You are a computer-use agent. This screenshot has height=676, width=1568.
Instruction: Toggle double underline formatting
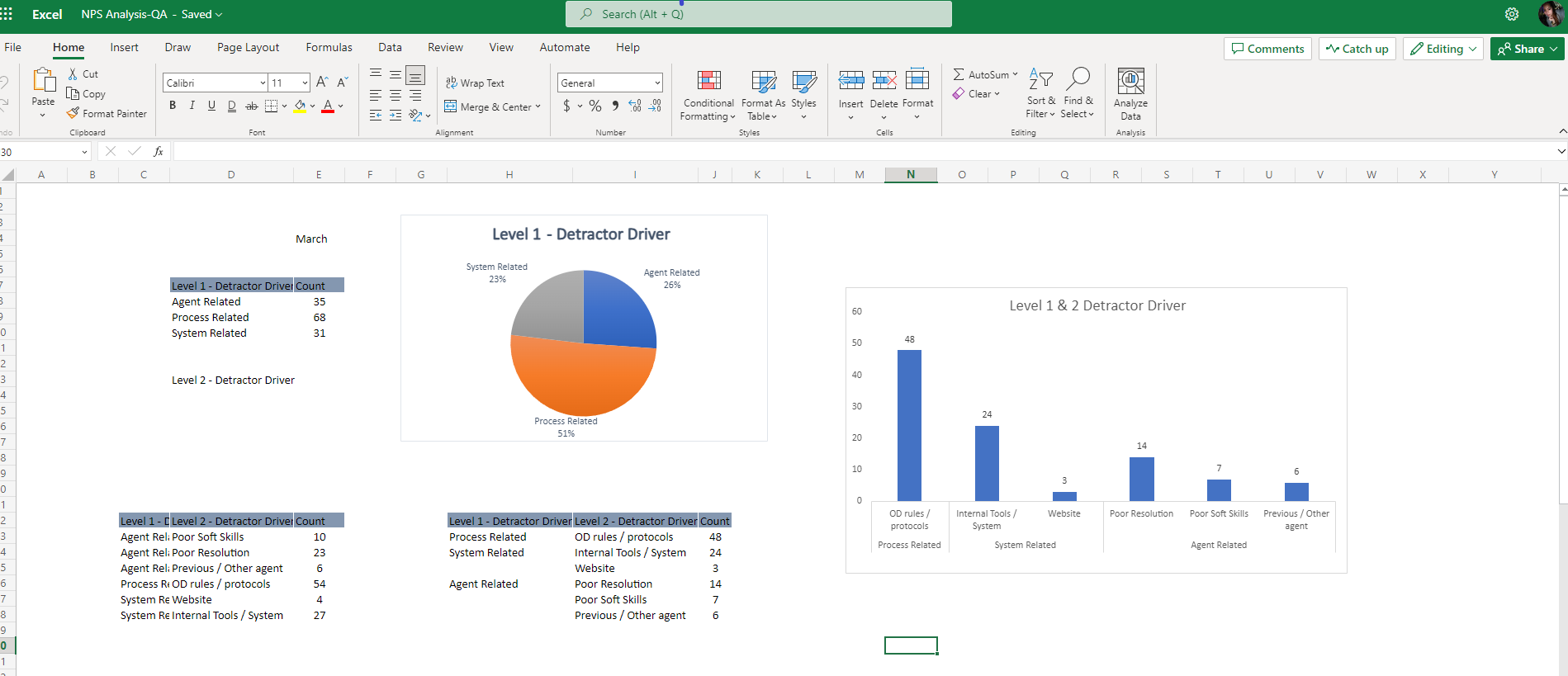point(232,106)
